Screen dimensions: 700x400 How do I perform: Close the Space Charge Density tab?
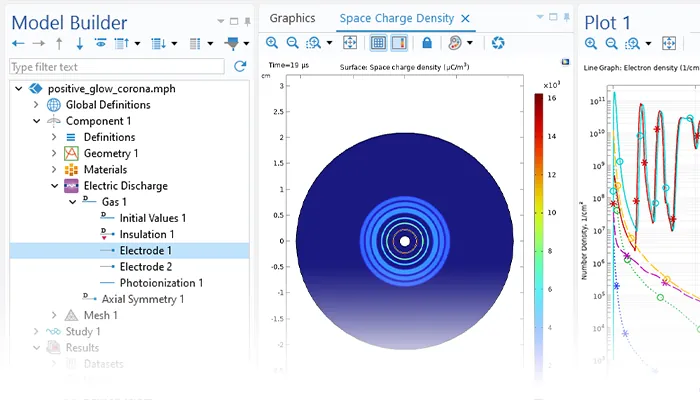pyautogui.click(x=464, y=18)
